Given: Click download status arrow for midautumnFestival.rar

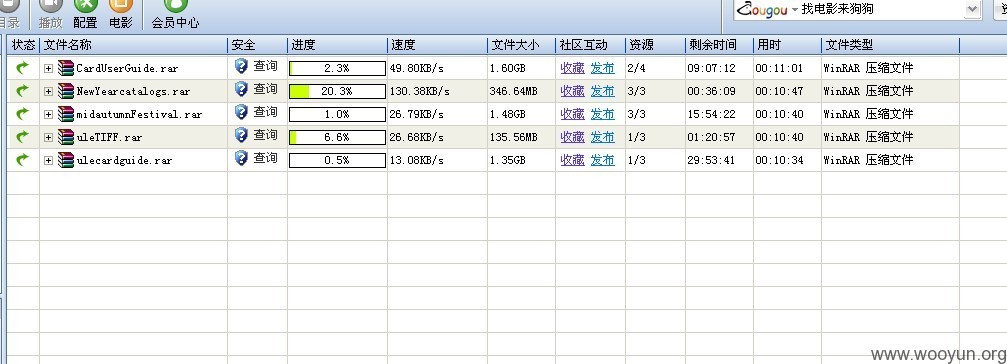Looking at the screenshot, I should 22,114.
